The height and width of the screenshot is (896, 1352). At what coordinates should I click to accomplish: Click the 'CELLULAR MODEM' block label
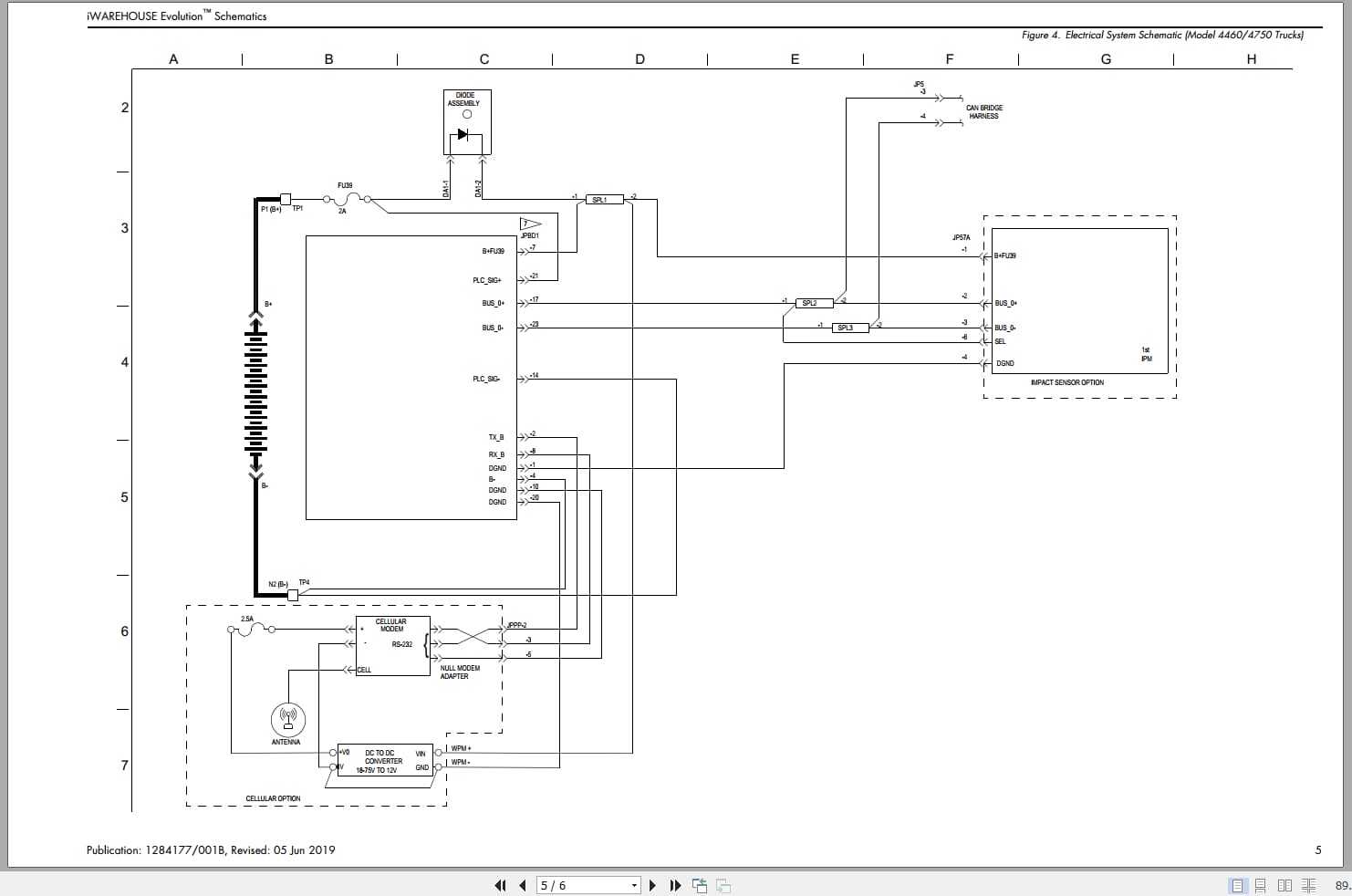point(391,625)
